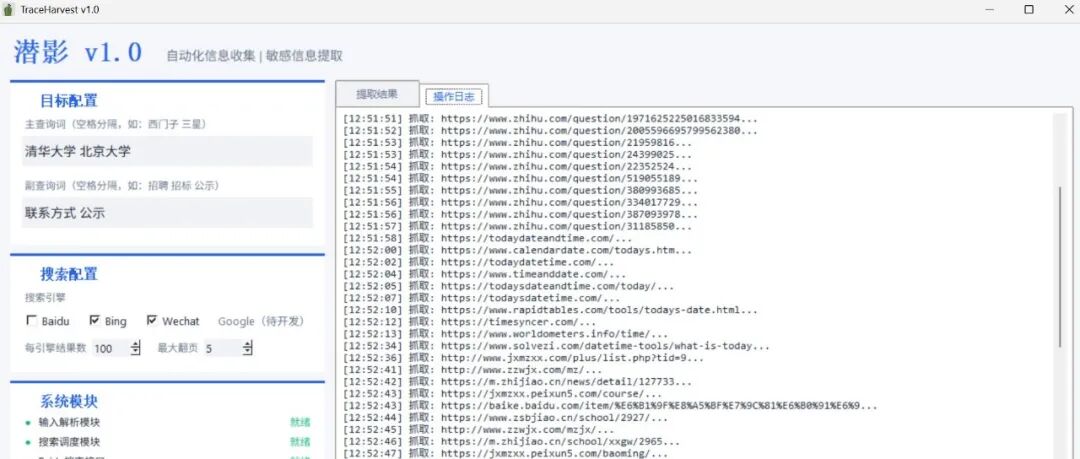Click the 副查询词 hint label text

(122, 185)
